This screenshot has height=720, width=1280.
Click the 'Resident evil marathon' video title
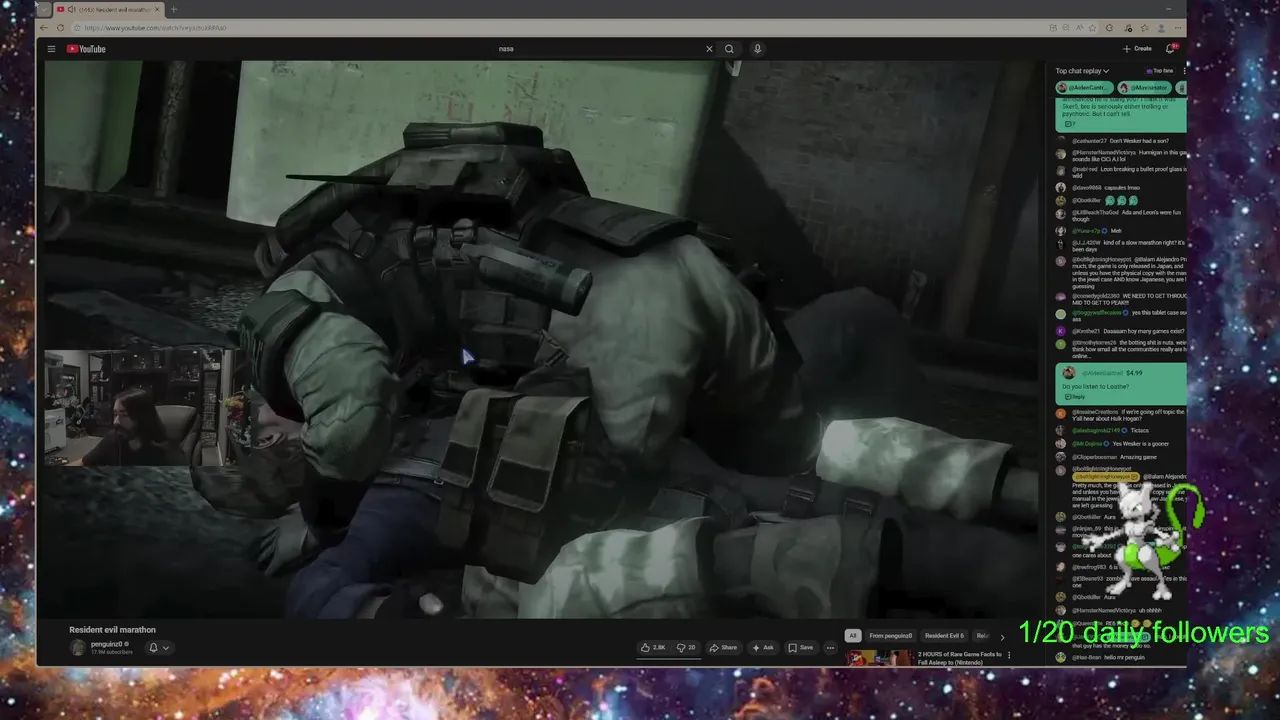(112, 630)
